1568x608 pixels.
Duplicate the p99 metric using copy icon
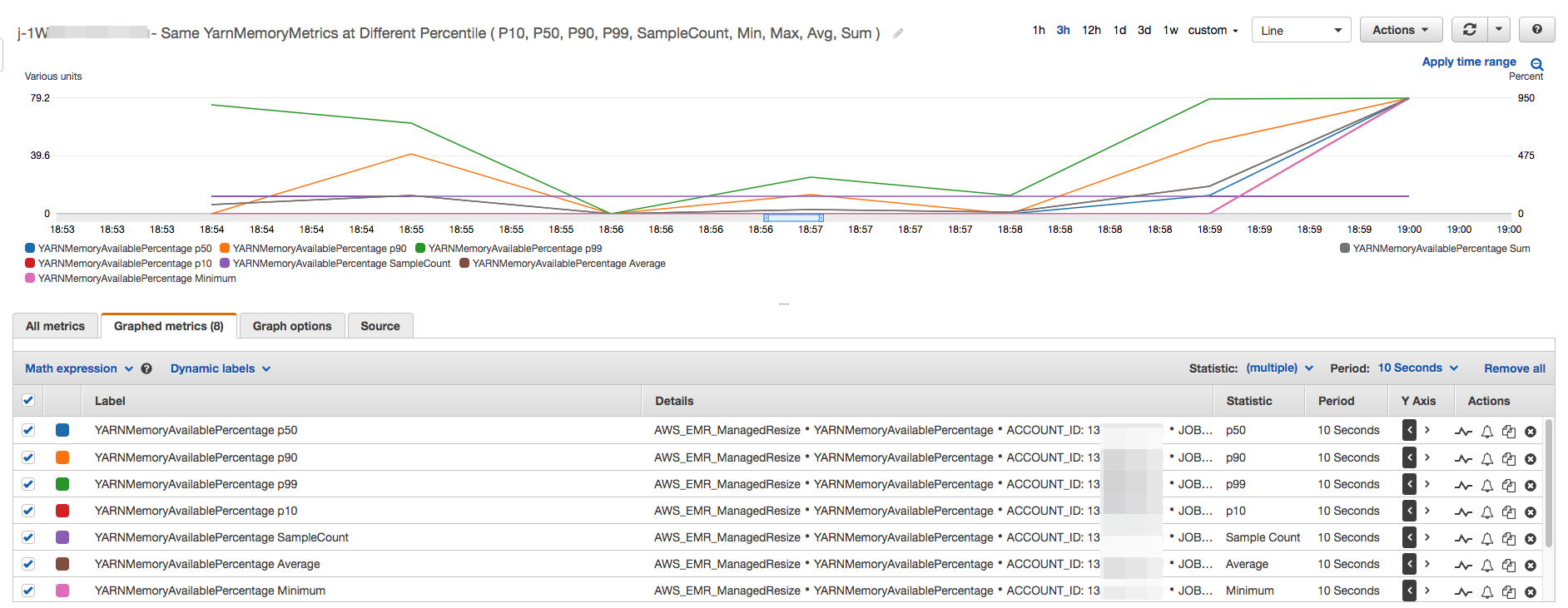tap(1508, 486)
